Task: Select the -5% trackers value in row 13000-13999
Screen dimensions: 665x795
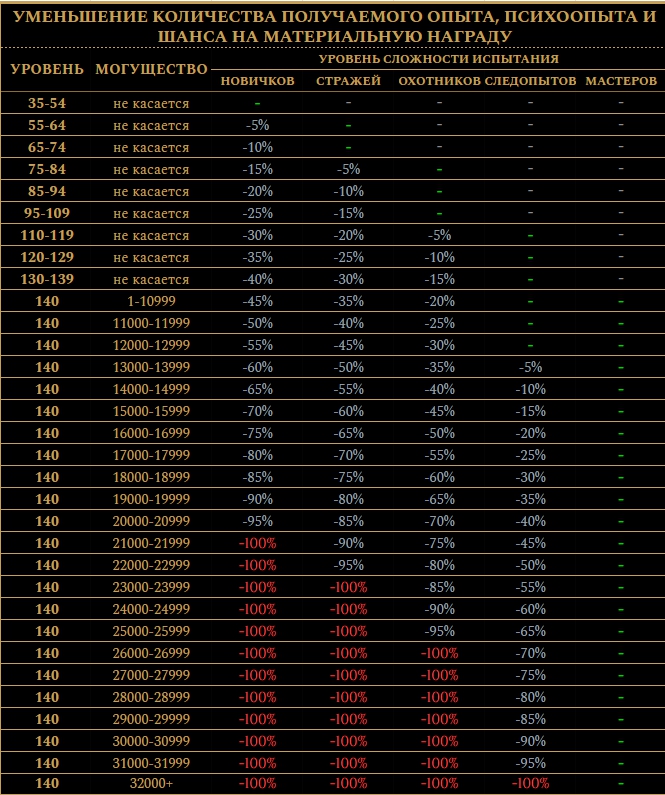Action: click(x=530, y=367)
